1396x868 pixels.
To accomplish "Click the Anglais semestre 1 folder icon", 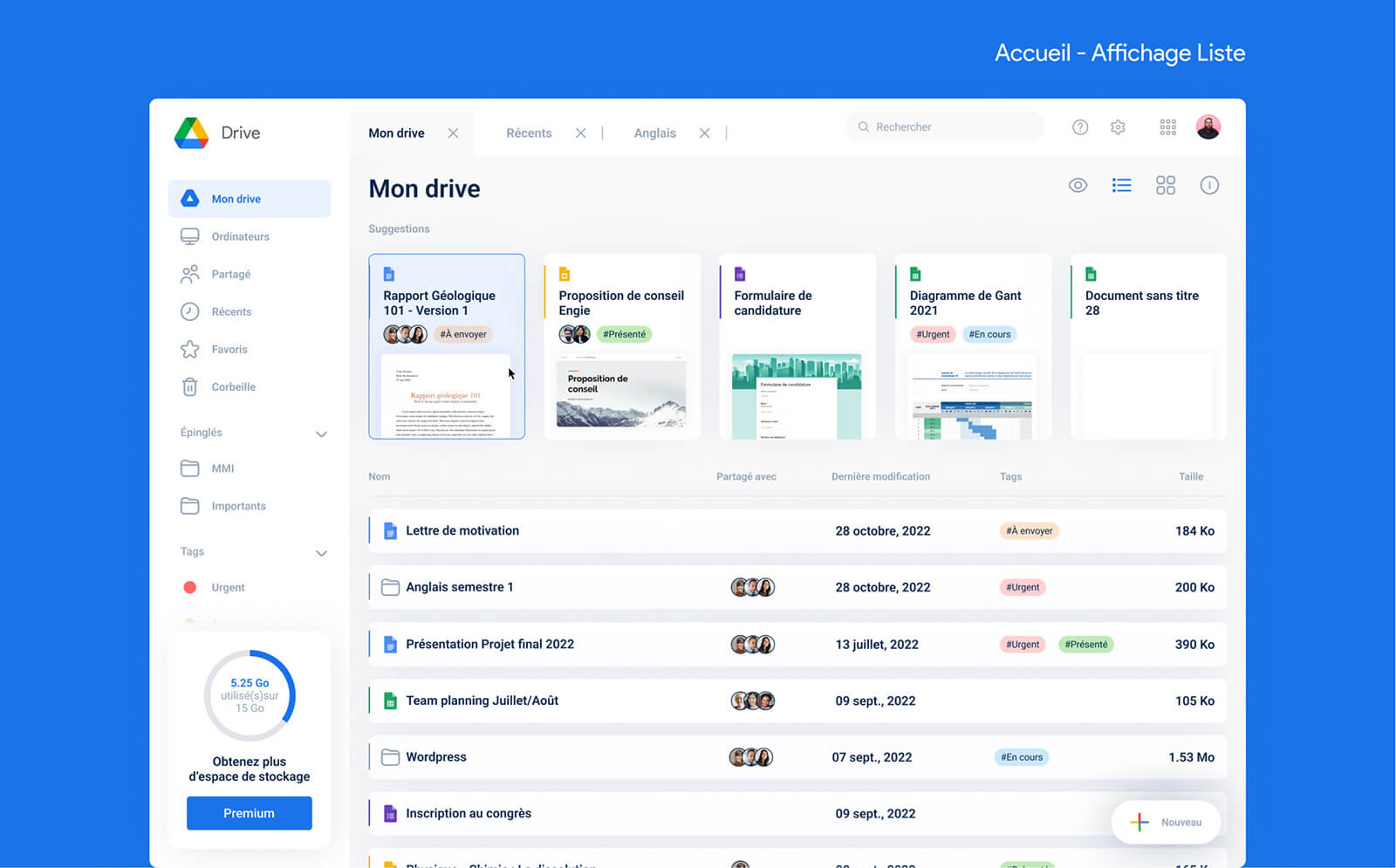I will (x=390, y=587).
